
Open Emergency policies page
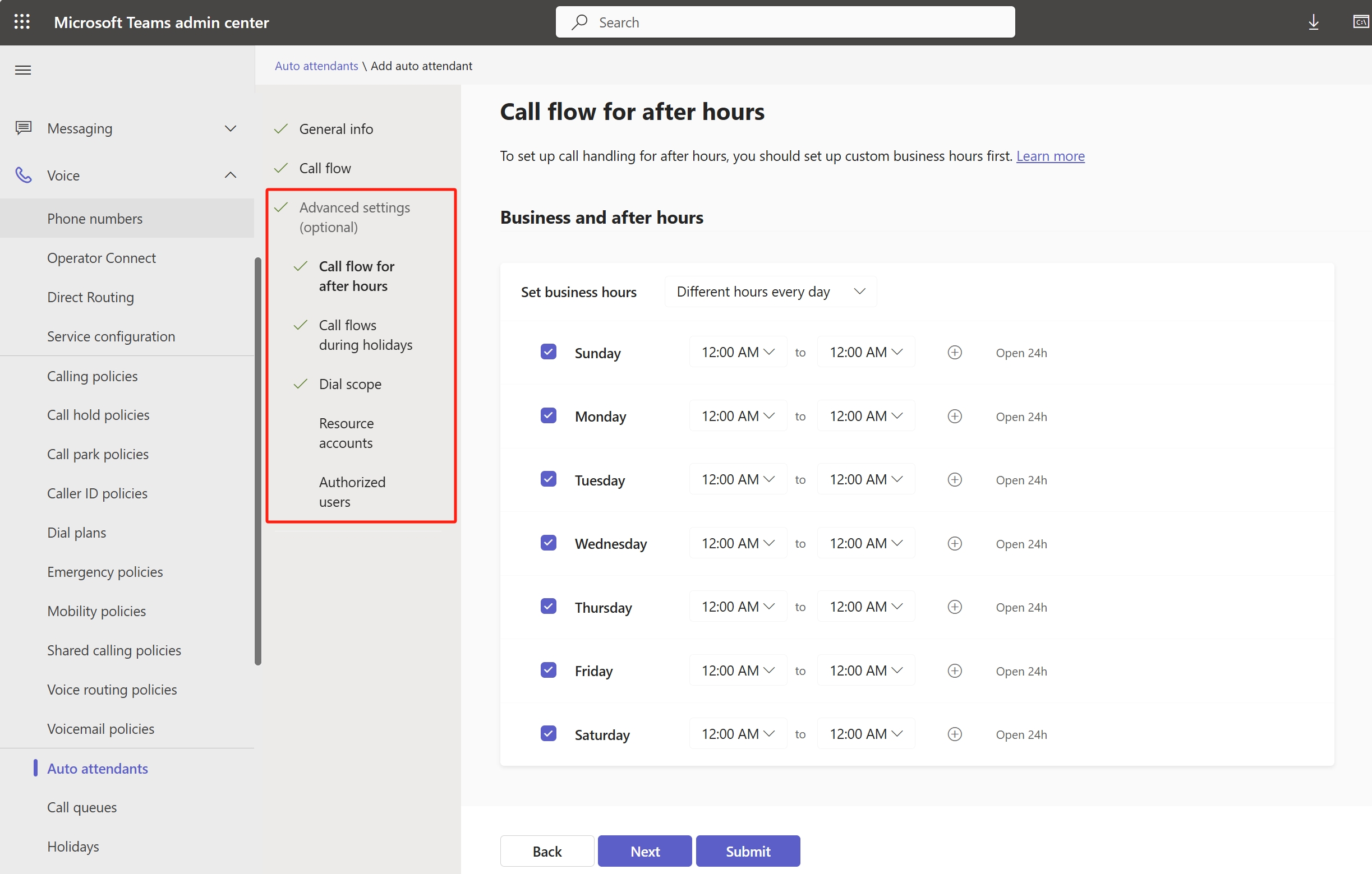105,572
